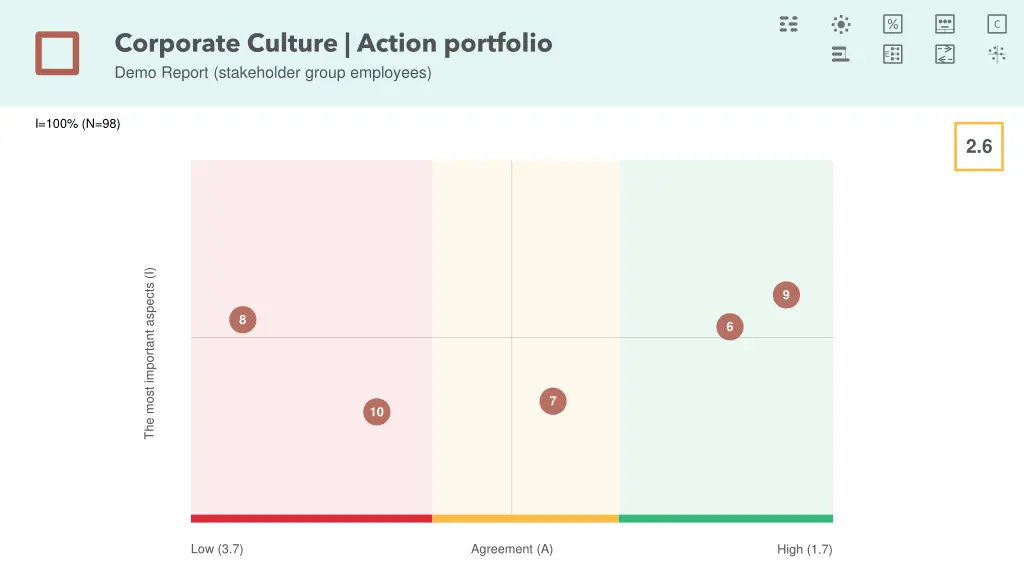Viewport: 1024px width, 576px height.
Task: Click the red low-agreement bar segment
Action: point(311,518)
